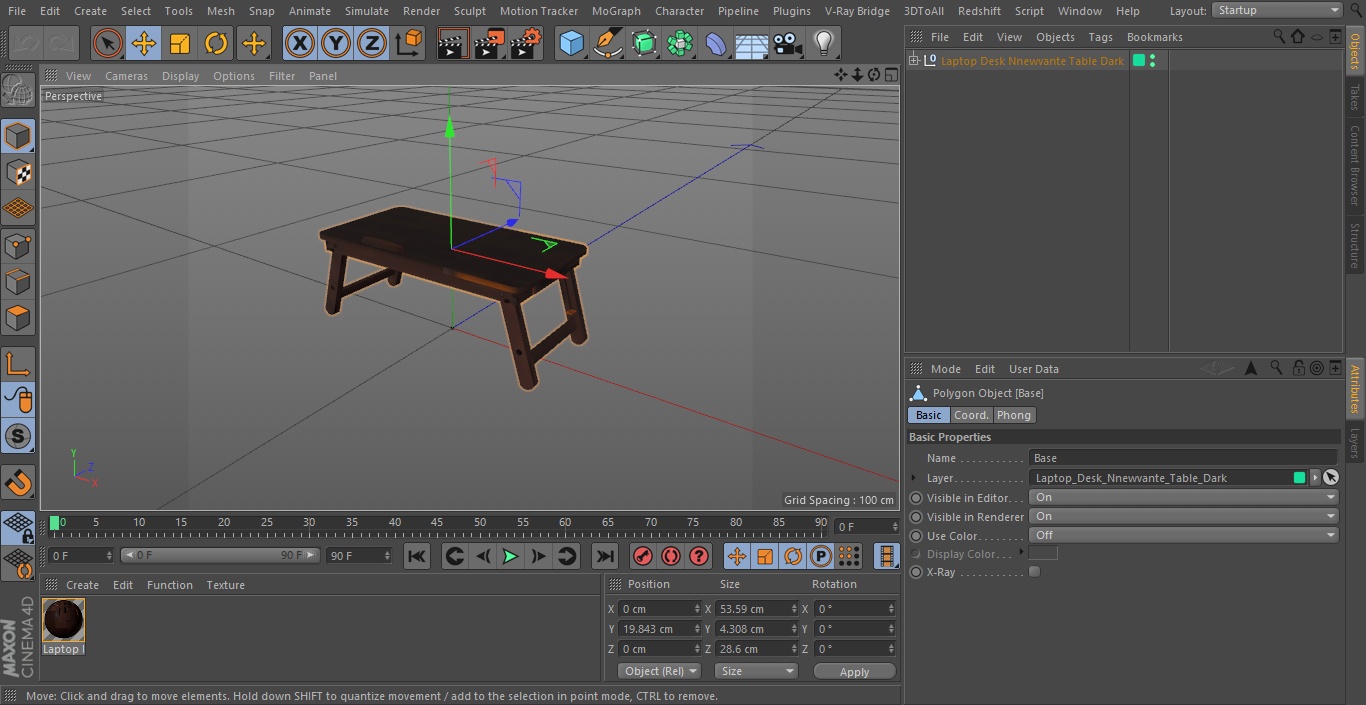Screen dimensions: 1366x705
Task: Go to the start of the animation
Action: (417, 556)
